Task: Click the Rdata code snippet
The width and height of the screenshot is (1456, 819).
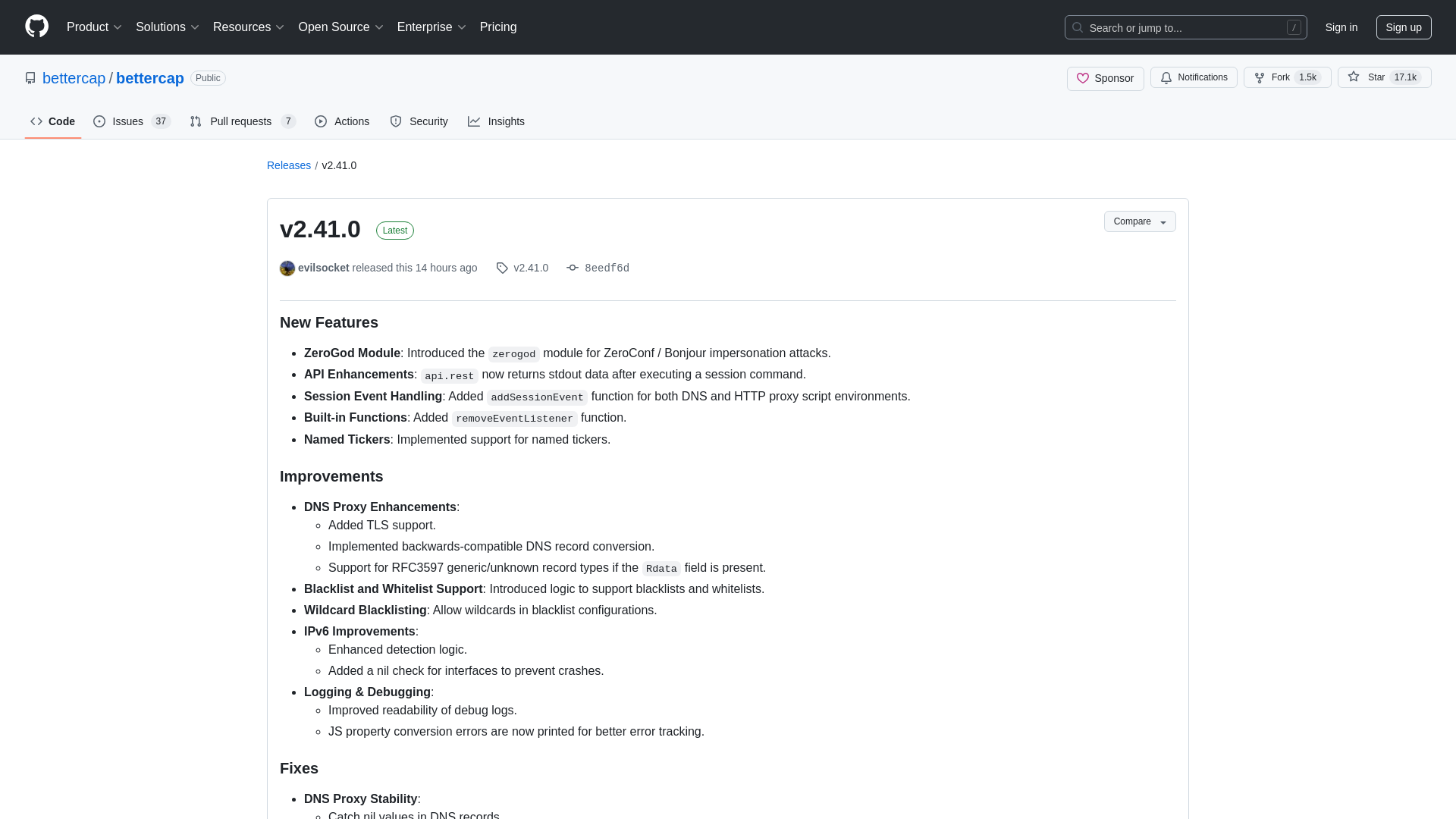Action: click(661, 569)
